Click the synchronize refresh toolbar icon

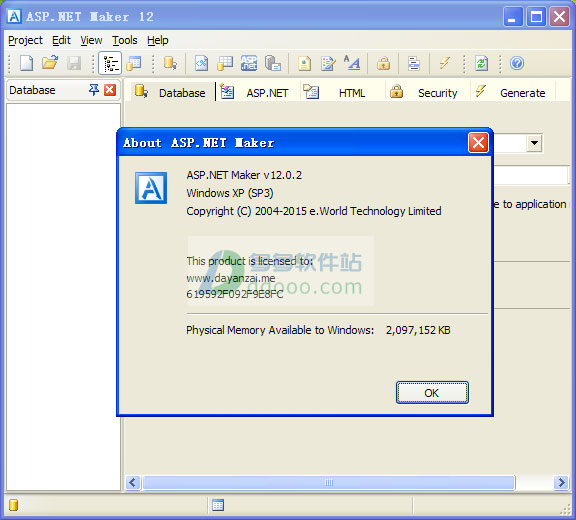point(481,63)
